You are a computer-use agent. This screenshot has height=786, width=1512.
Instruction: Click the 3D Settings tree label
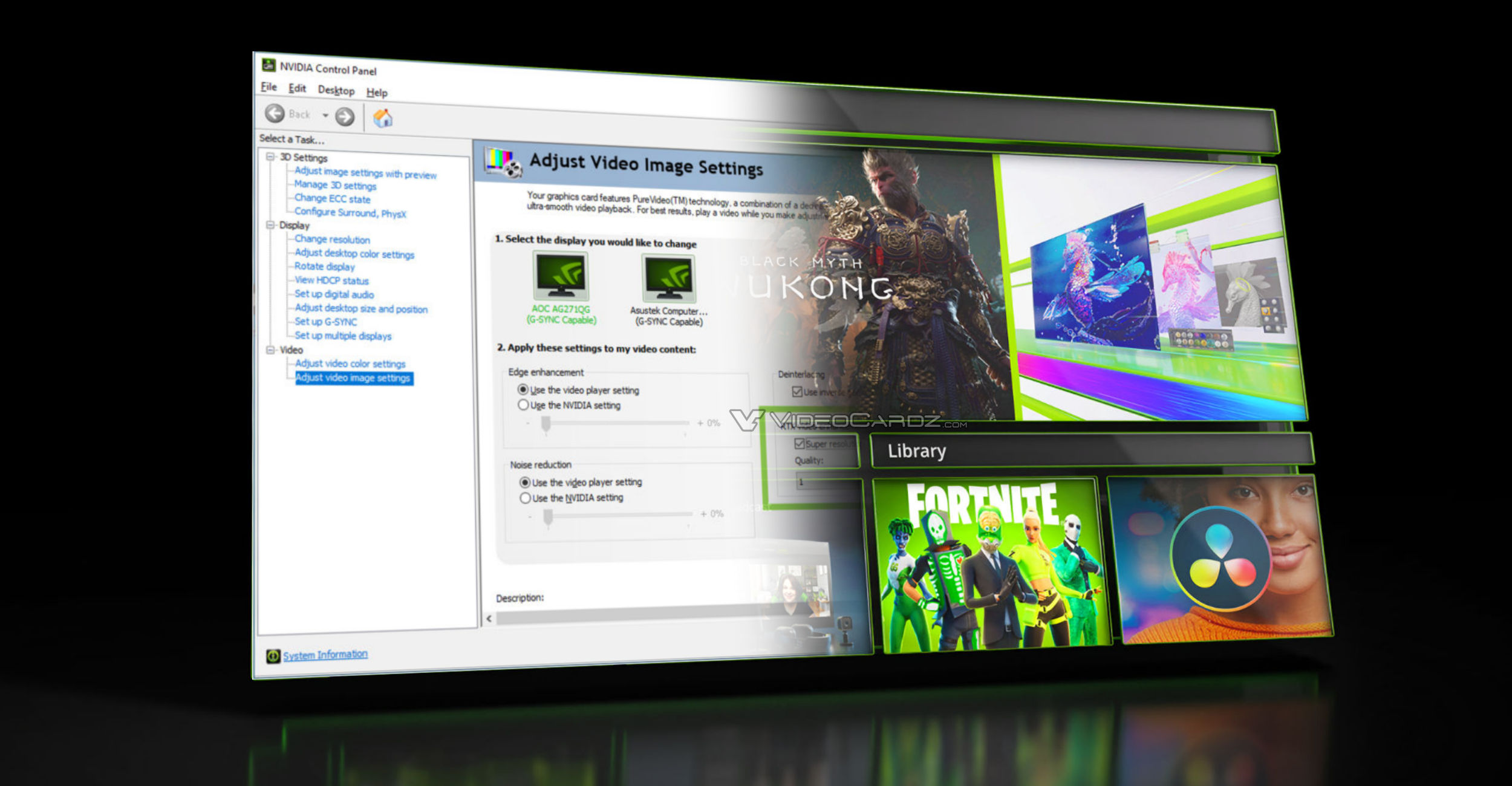[x=304, y=158]
